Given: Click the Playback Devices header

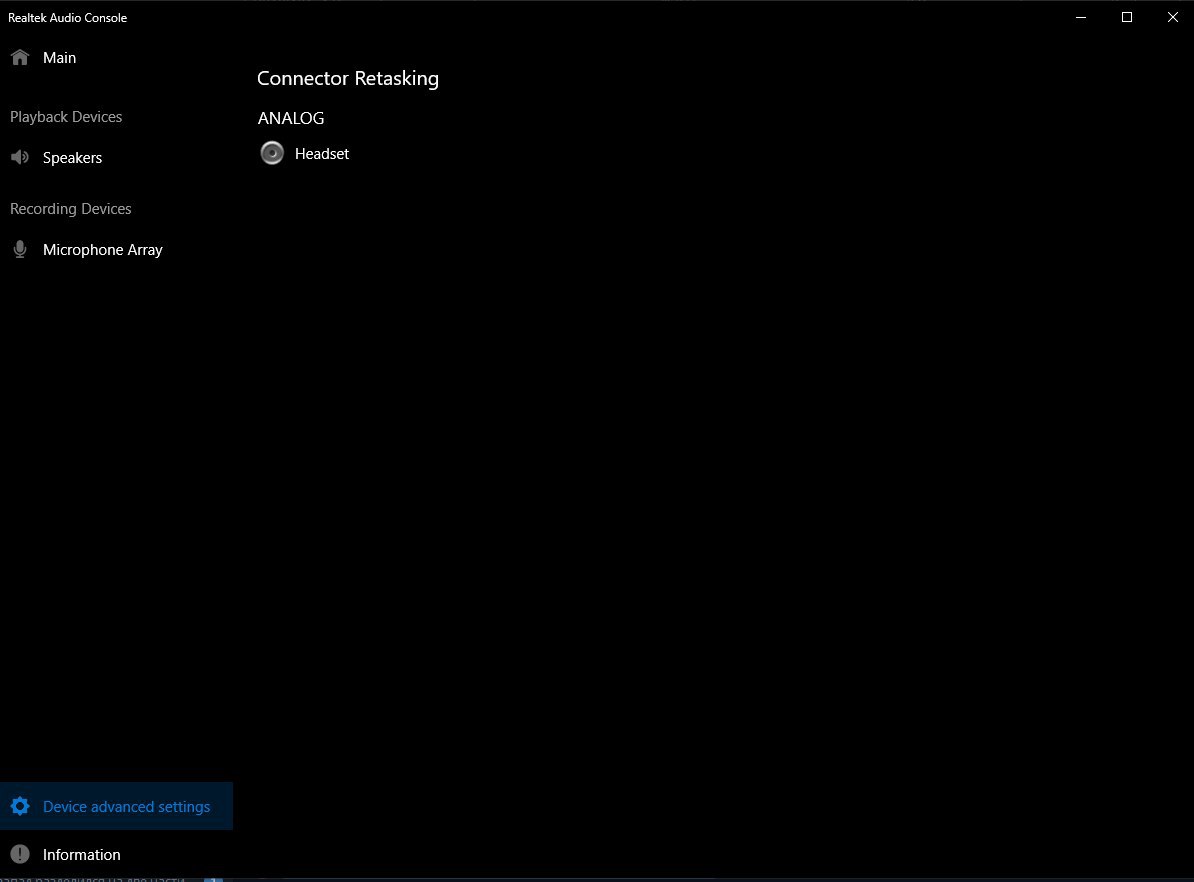Looking at the screenshot, I should (x=66, y=117).
